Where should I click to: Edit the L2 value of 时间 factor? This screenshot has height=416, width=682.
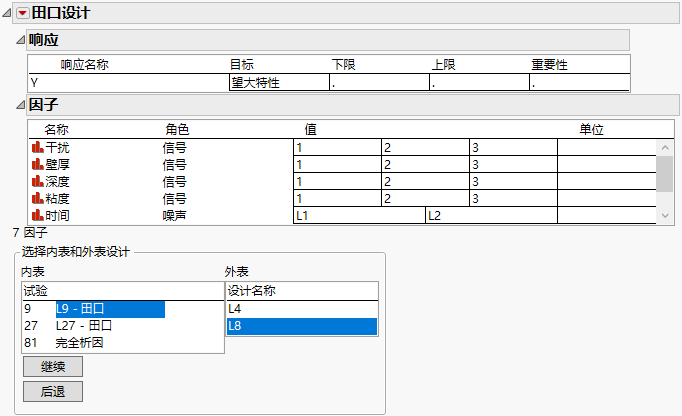coord(491,215)
